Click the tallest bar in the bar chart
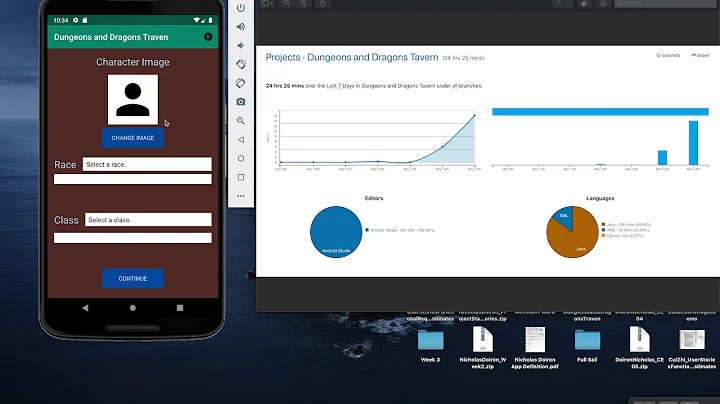 click(x=693, y=143)
